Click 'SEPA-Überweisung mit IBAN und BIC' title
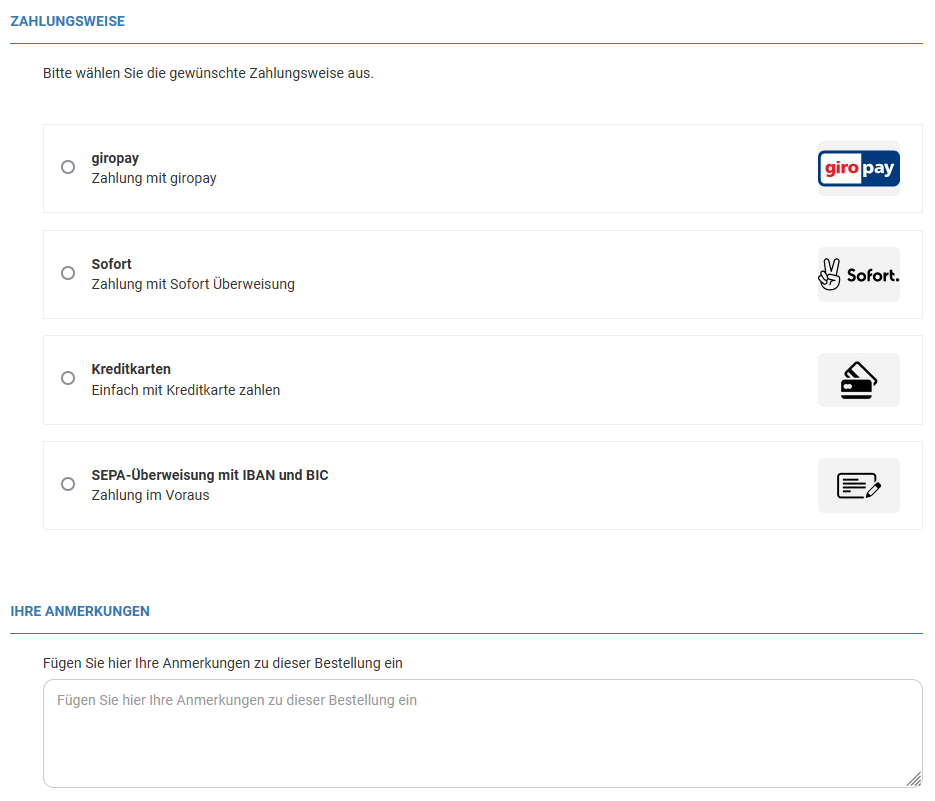The width and height of the screenshot is (935, 801). 210,475
